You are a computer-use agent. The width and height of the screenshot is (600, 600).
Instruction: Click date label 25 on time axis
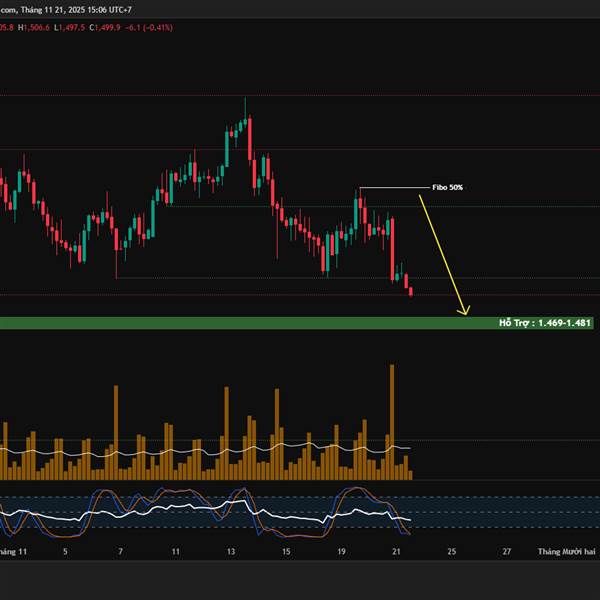pos(452,551)
